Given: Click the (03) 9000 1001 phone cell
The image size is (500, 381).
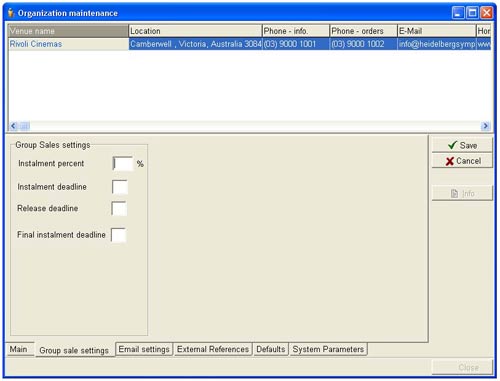Looking at the screenshot, I should 296,44.
